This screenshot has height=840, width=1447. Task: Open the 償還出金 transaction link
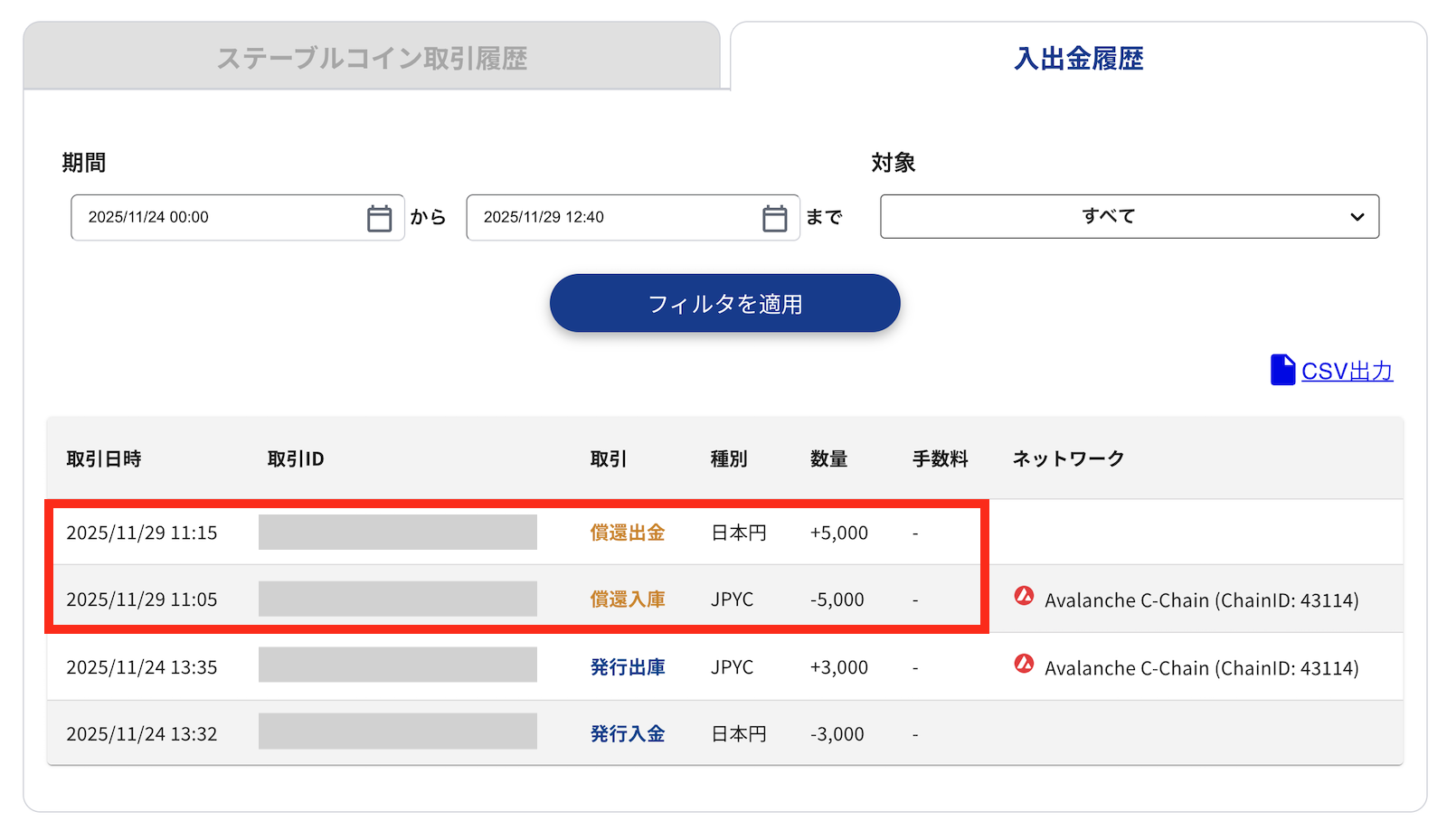point(628,533)
